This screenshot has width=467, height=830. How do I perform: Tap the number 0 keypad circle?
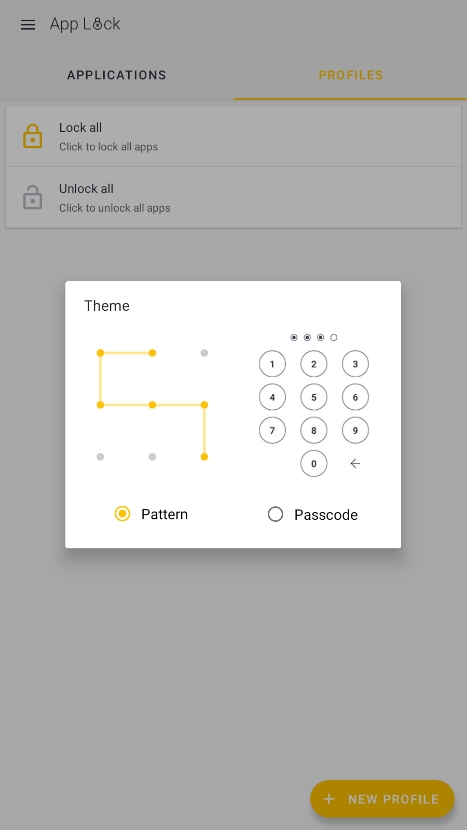[x=313, y=464]
